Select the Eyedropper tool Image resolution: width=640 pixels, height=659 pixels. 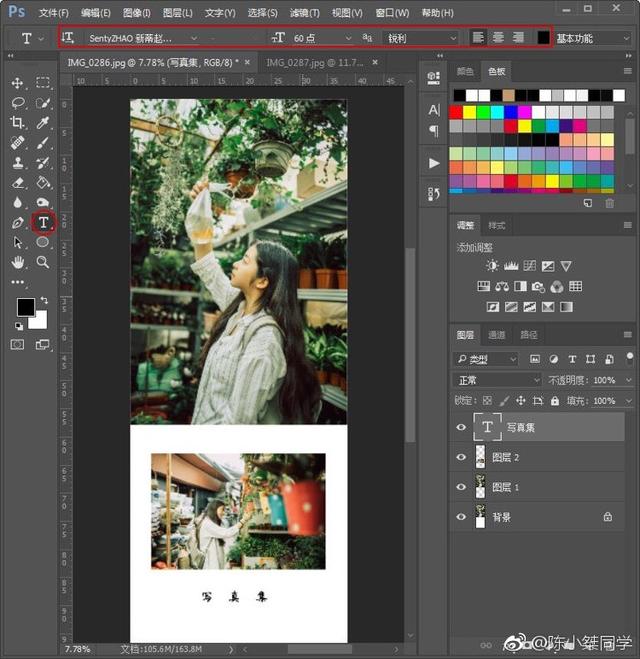(43, 122)
